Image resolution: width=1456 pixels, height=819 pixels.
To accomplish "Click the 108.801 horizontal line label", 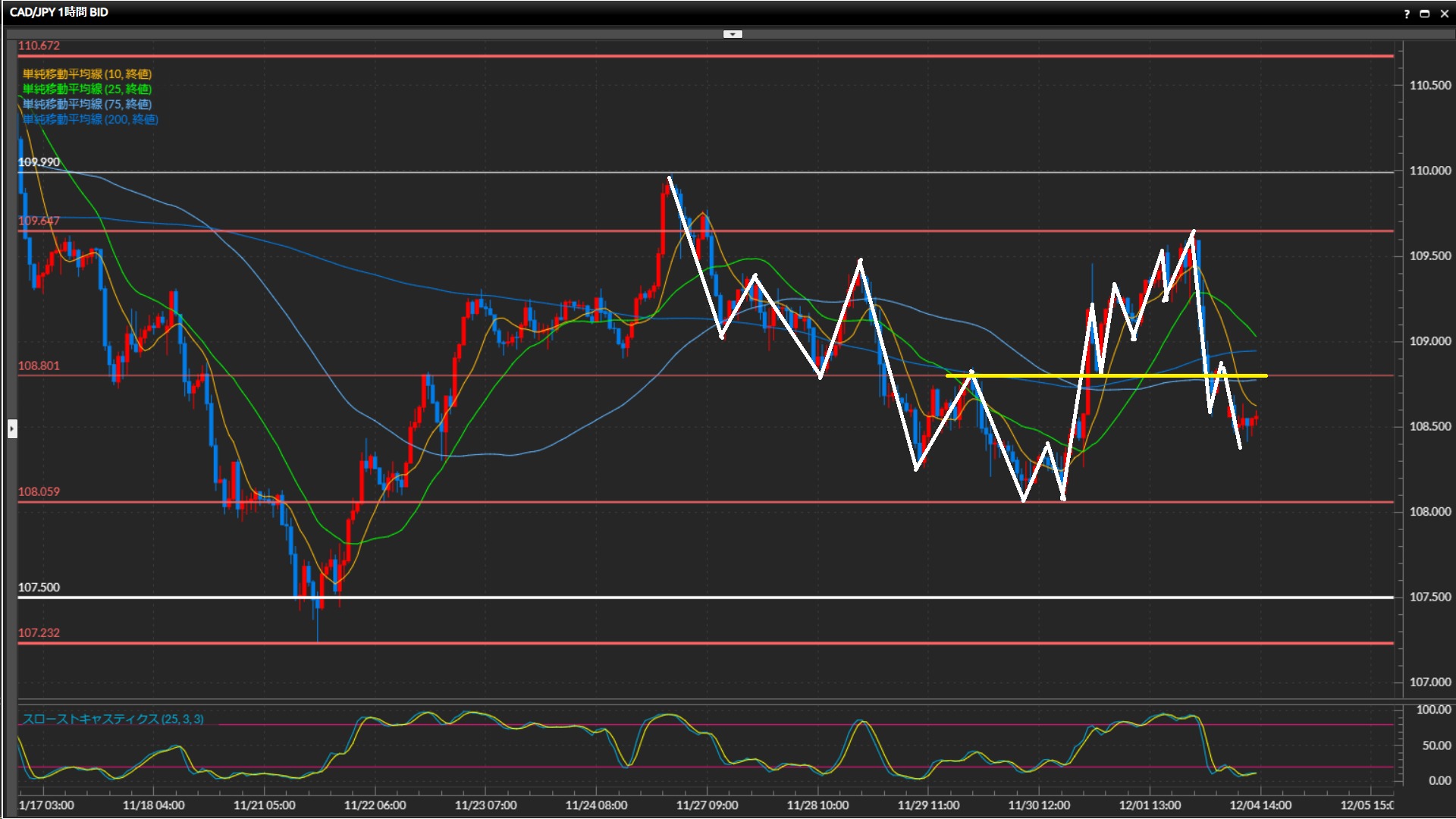I will 39,366.
